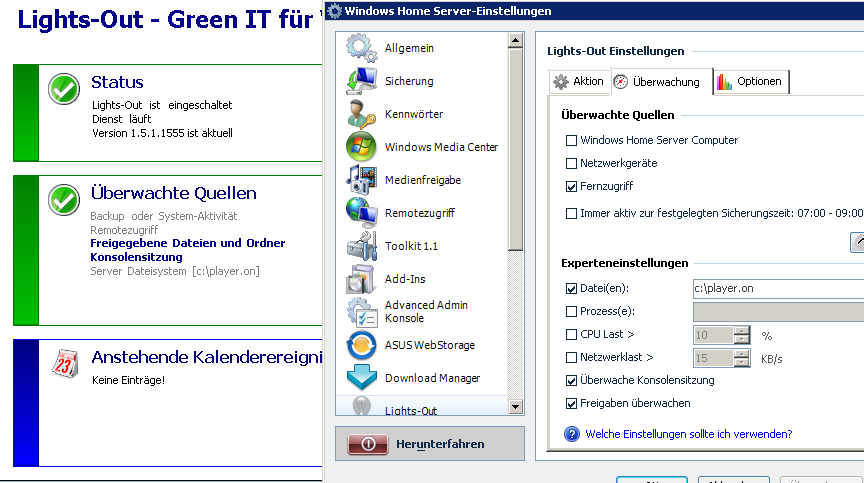
Task: Decrease Netzwerklast value with down arrow
Action: (x=741, y=362)
